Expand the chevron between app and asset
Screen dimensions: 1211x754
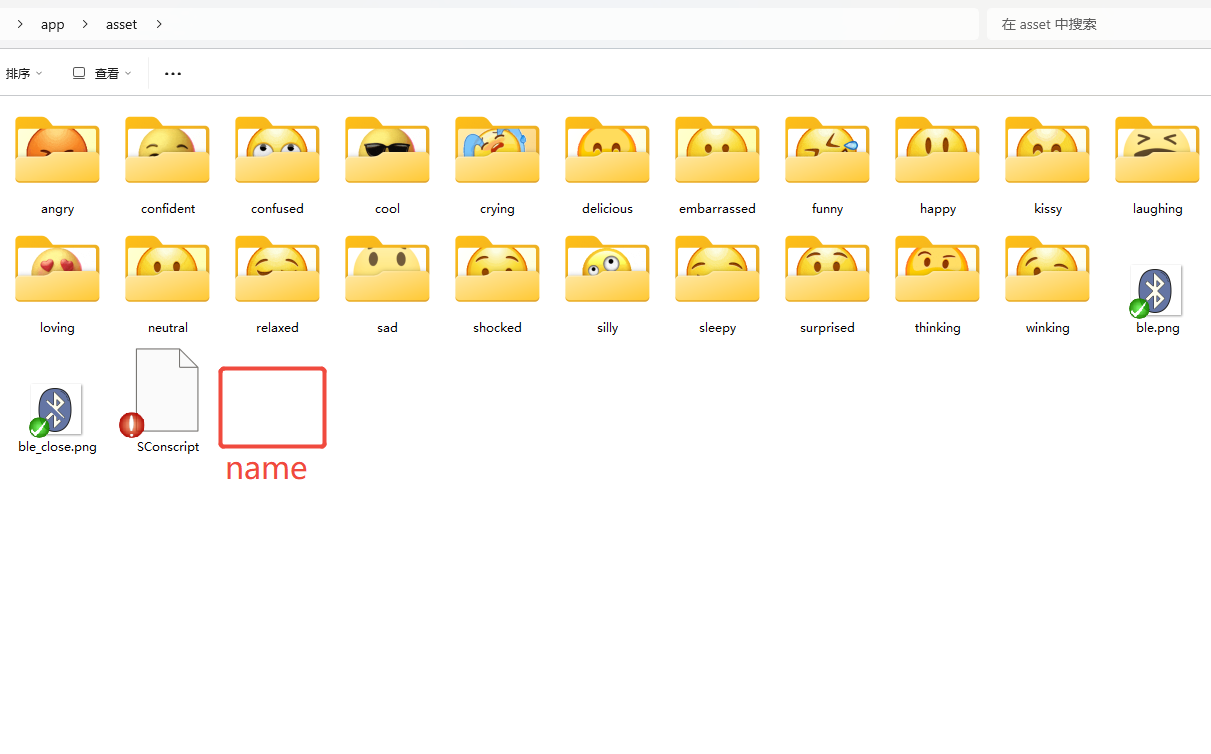tap(85, 24)
